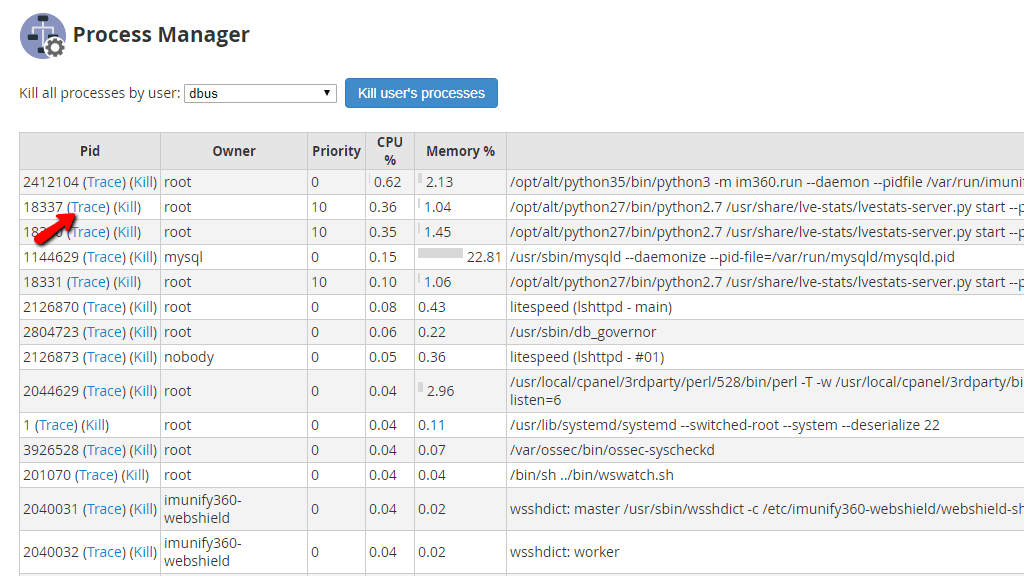Click the Memory % column header

[x=460, y=151]
